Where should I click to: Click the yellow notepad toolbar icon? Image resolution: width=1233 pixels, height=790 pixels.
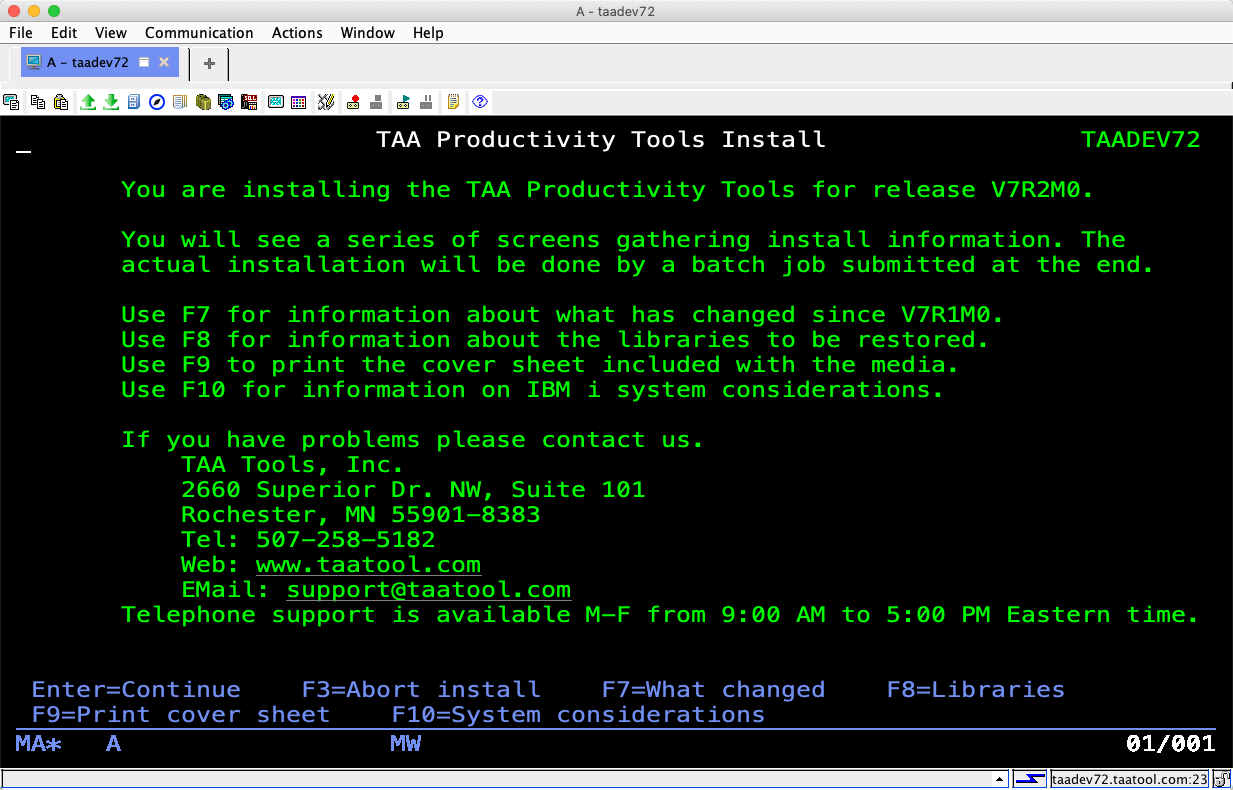[454, 102]
